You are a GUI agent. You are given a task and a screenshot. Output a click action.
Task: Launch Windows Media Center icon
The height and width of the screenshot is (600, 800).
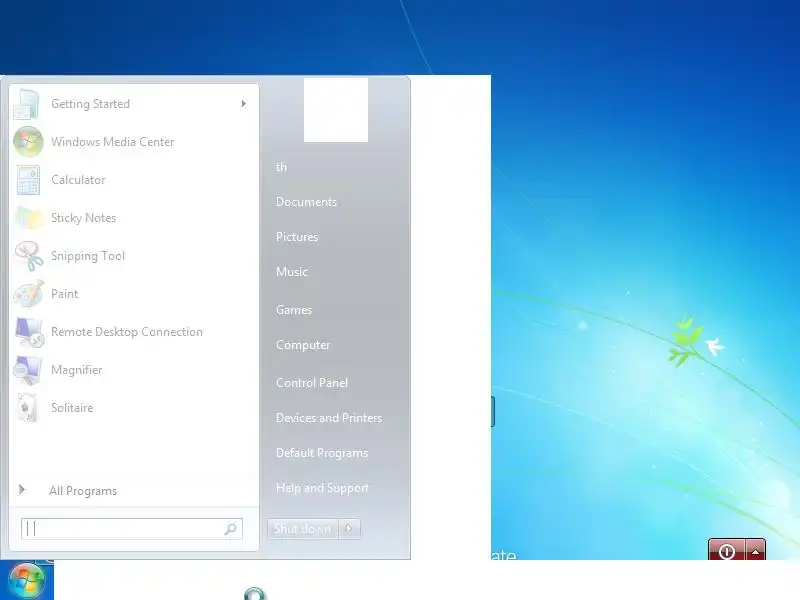(x=28, y=142)
